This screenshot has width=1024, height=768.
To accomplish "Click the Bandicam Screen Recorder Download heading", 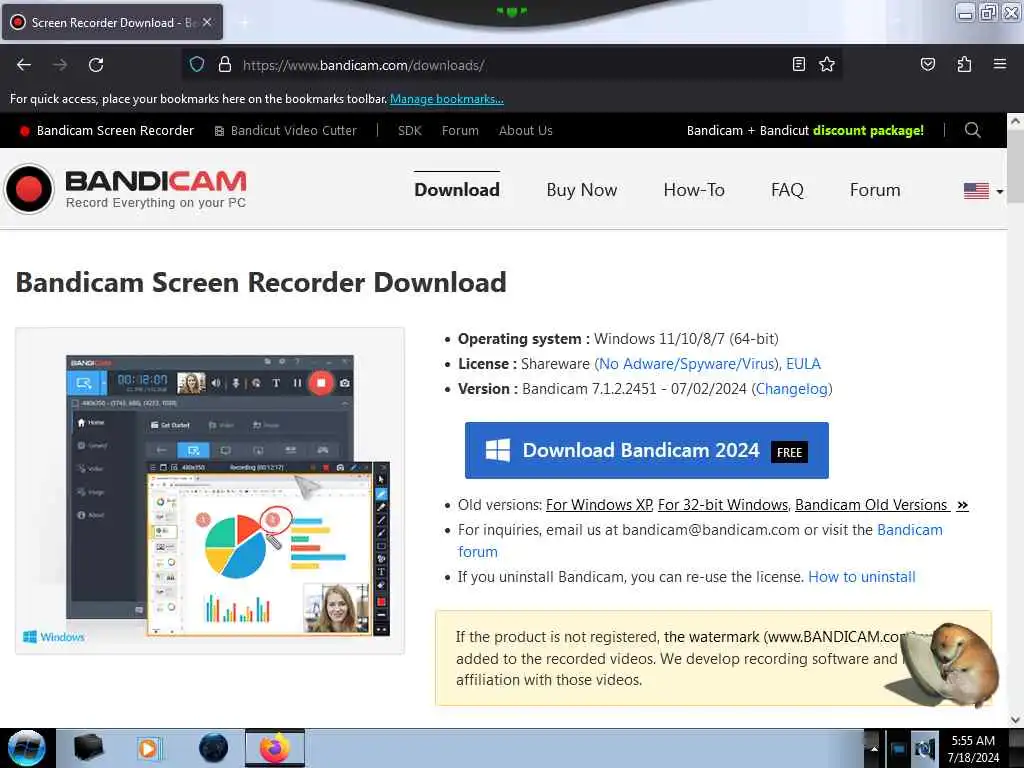I will click(x=261, y=283).
